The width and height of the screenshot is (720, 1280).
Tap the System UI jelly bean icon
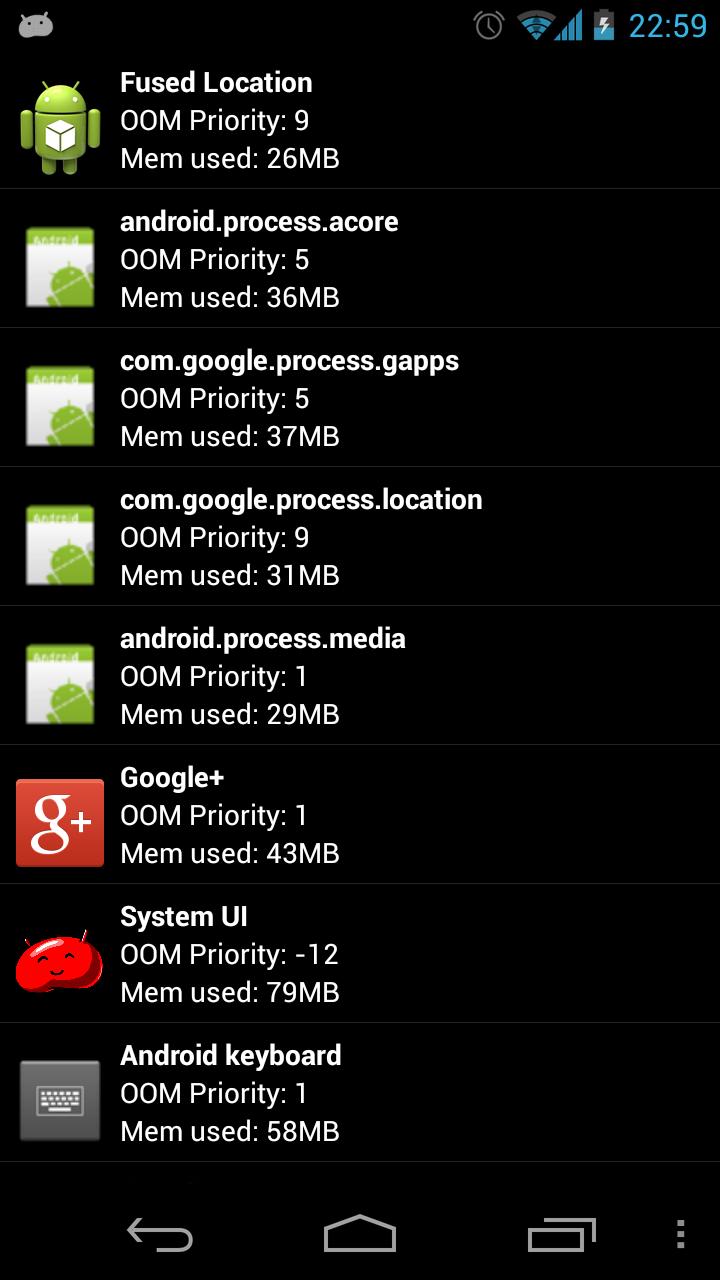click(60, 961)
